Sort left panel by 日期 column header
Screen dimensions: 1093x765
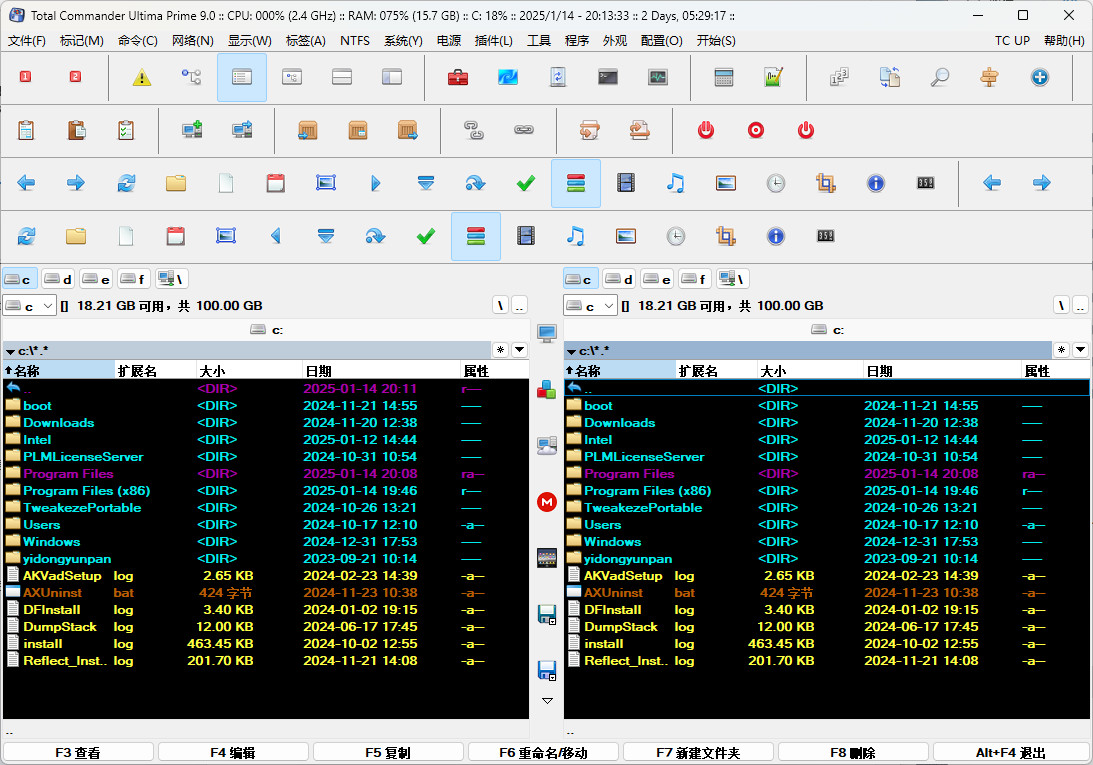(x=381, y=370)
